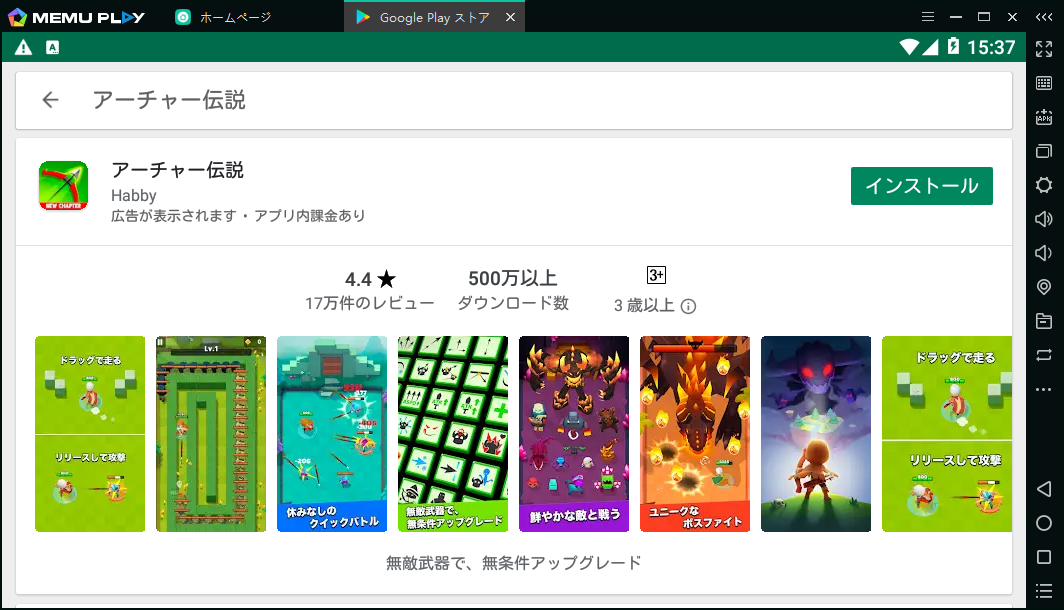
Task: Open the Habby developer page link
Action: 132,196
